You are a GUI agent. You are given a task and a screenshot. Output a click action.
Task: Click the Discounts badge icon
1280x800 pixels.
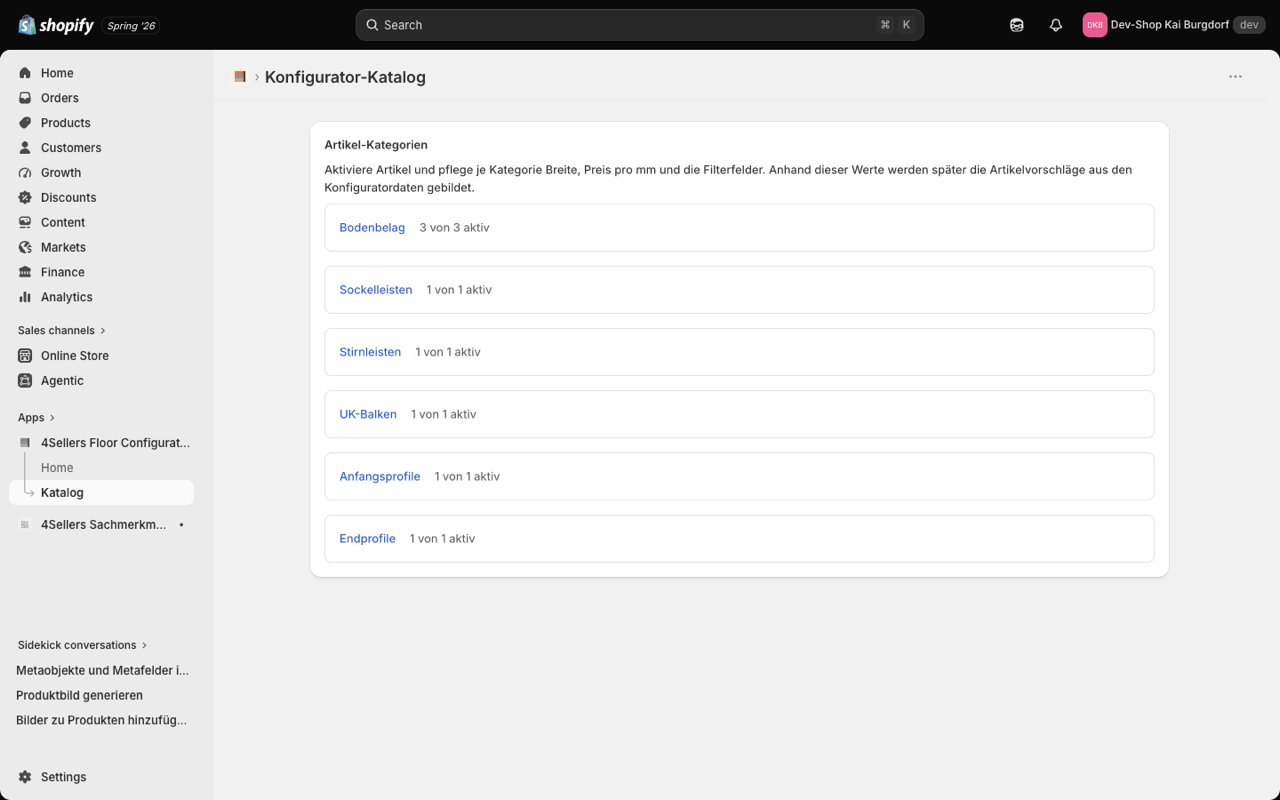[x=25, y=198]
